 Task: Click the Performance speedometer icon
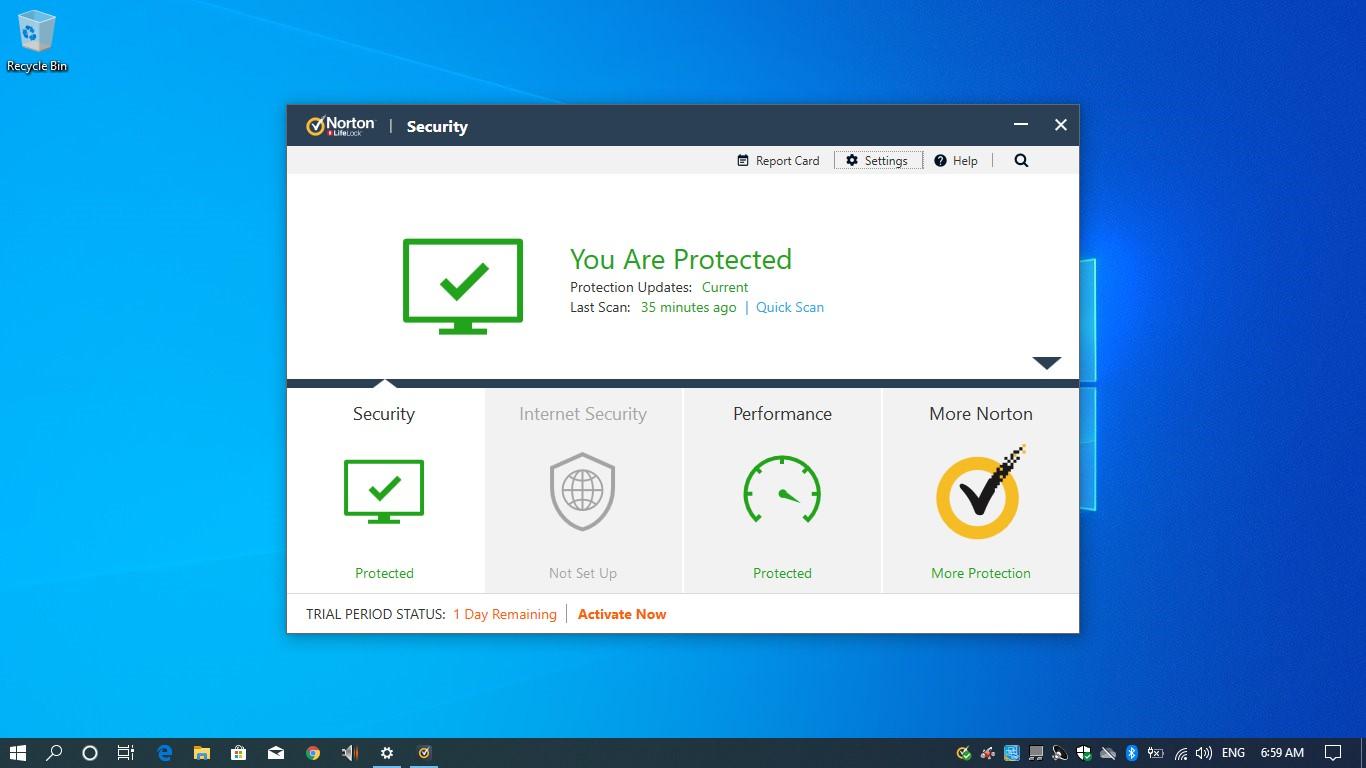click(x=782, y=490)
